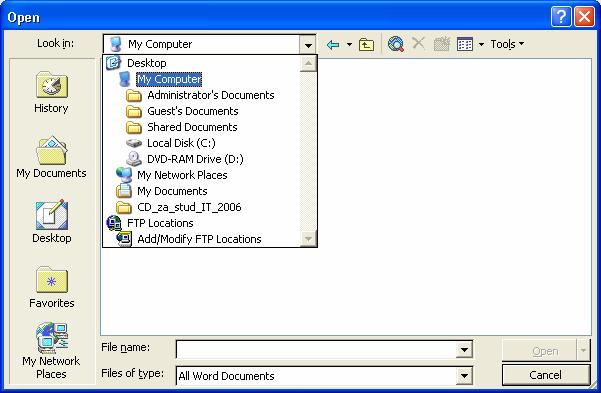Close the Open dialog with the X
Screen dimensions: 601x393
click(584, 17)
